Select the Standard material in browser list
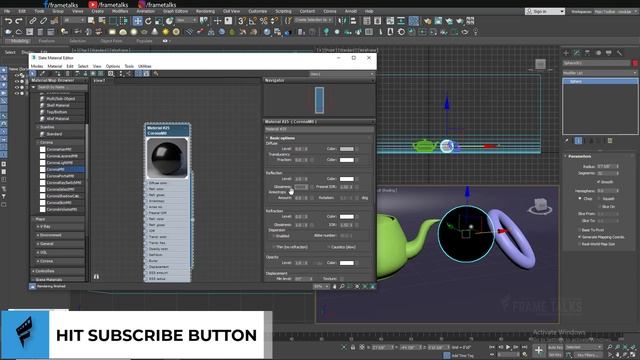 [54, 134]
